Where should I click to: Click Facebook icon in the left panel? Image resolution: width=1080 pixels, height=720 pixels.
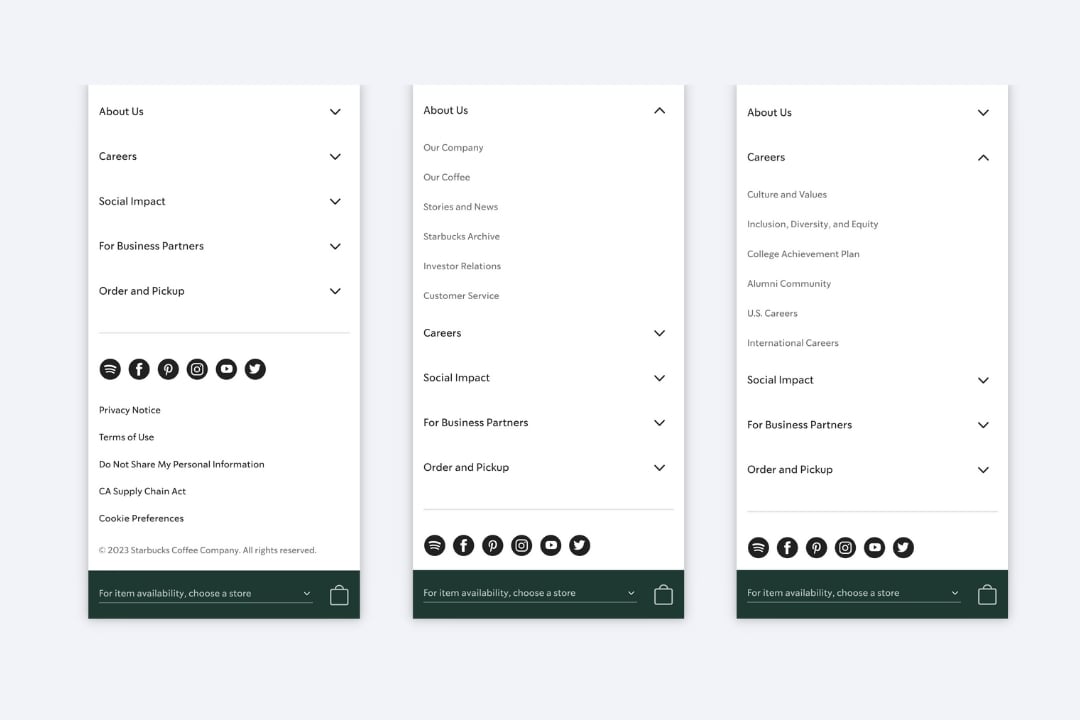coord(139,369)
